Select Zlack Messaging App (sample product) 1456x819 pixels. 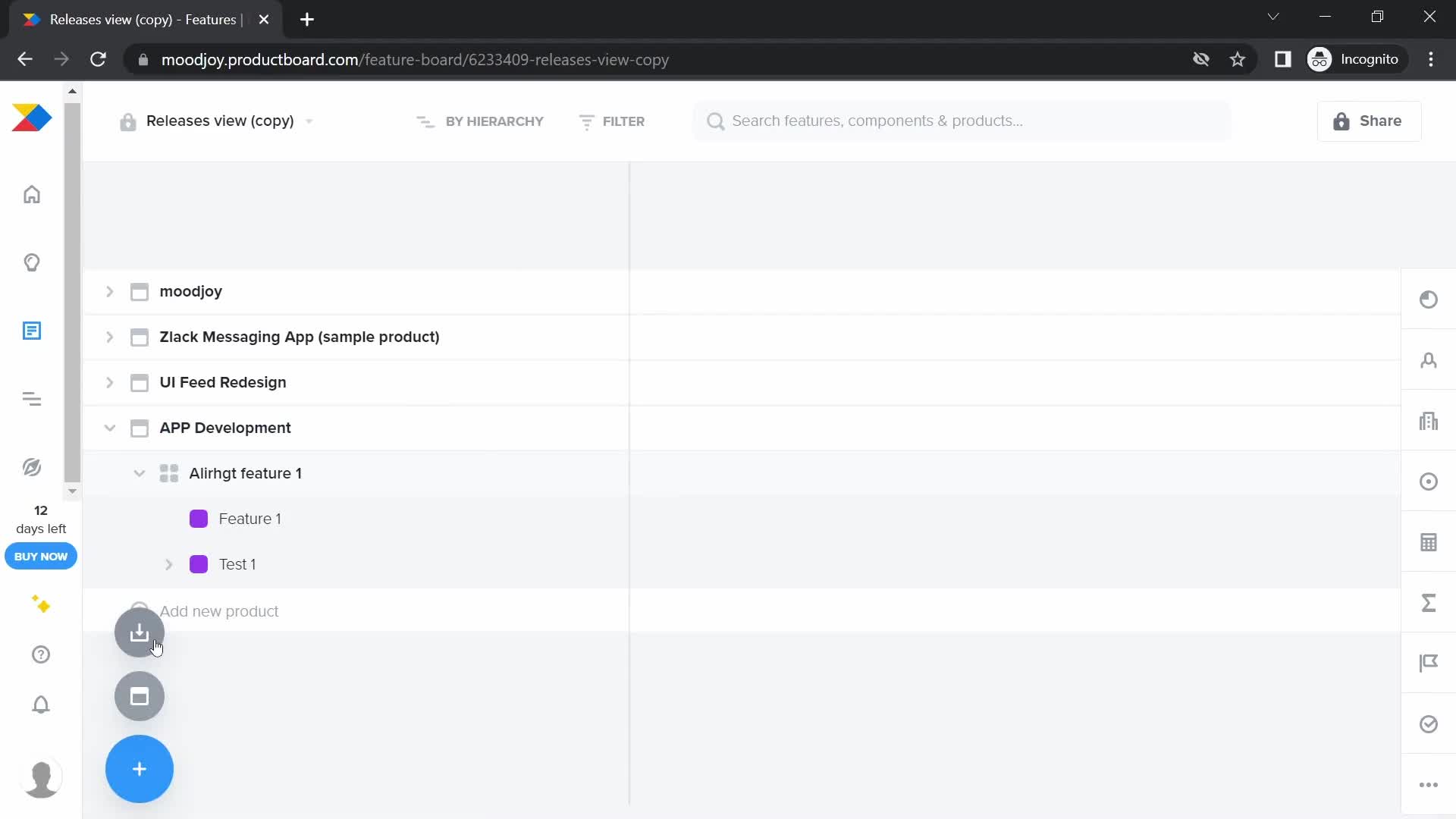[300, 337]
